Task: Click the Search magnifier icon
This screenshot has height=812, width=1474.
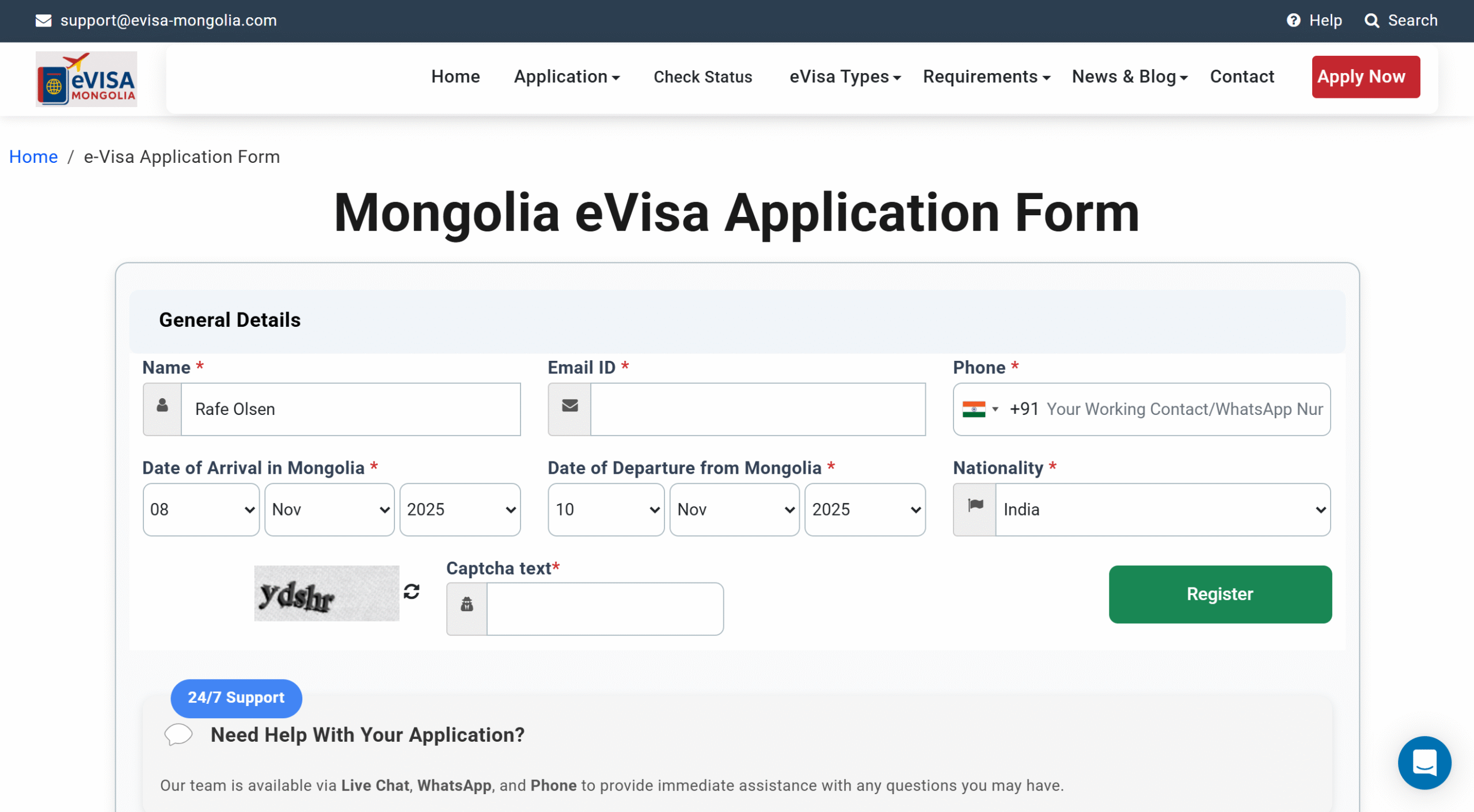Action: click(1372, 21)
